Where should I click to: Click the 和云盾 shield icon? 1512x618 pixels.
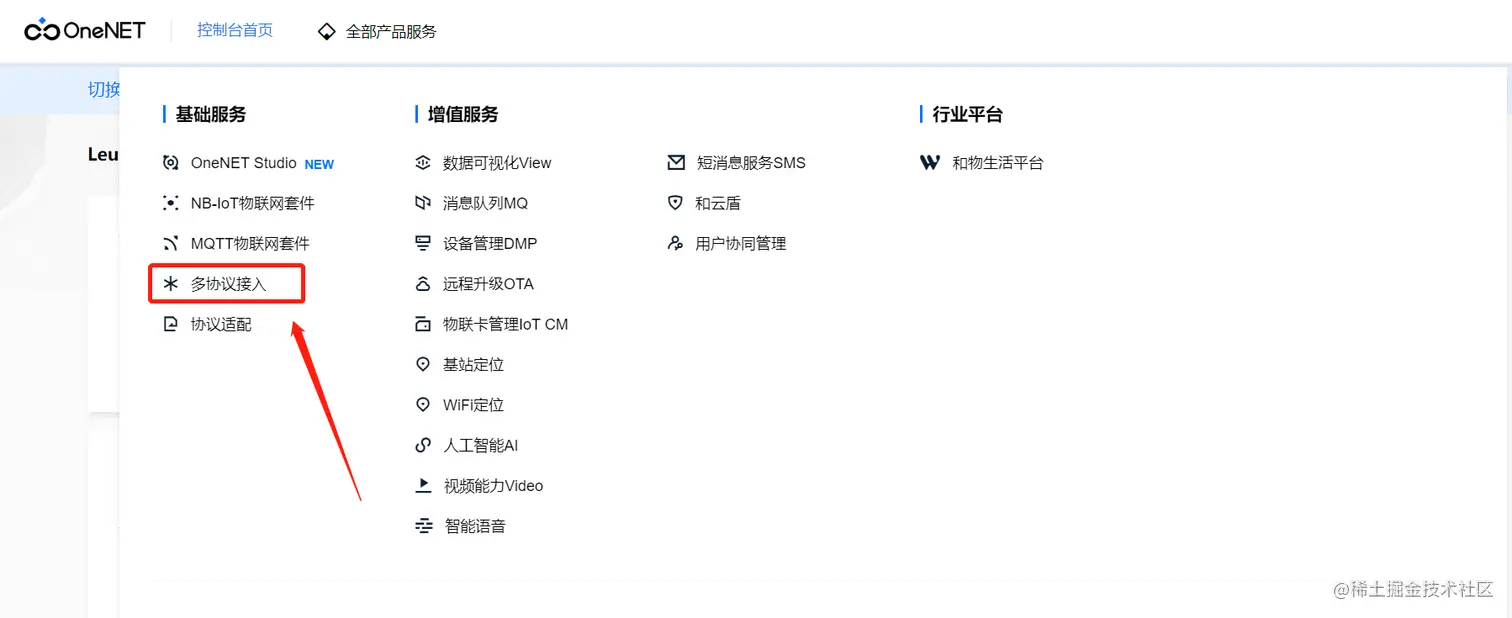tap(676, 203)
